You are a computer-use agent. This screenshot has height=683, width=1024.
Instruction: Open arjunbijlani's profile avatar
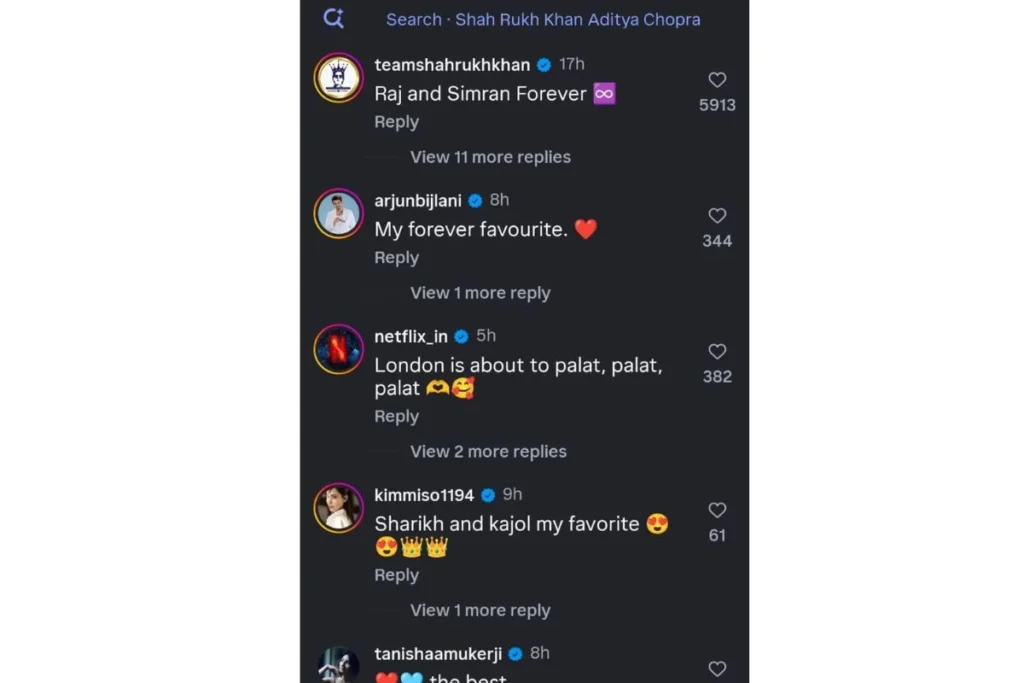coord(338,214)
